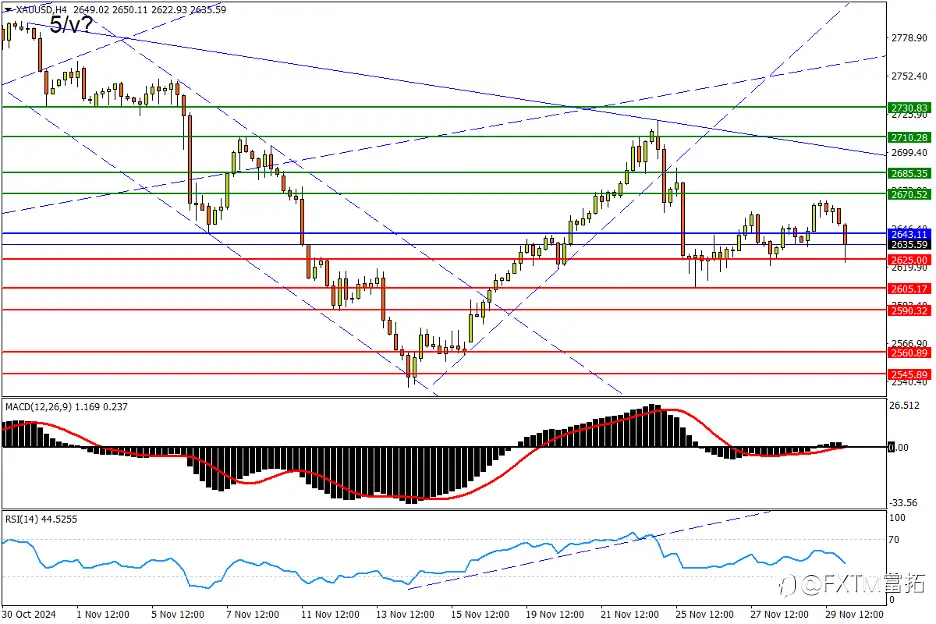This screenshot has height=624, width=936.
Task: Click the blue 2643.11 pivot price tag
Action: 909,234
